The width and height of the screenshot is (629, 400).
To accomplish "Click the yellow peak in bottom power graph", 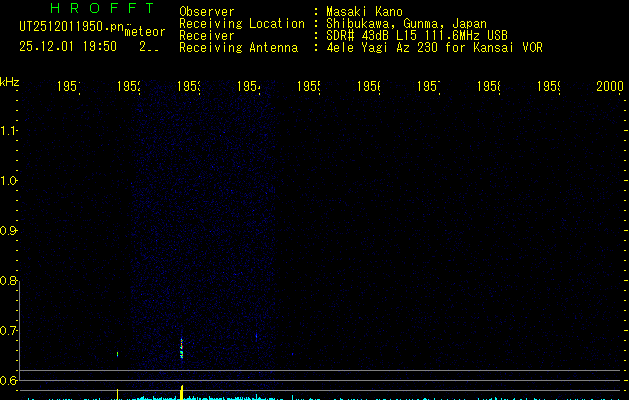I will pyautogui.click(x=181, y=390).
